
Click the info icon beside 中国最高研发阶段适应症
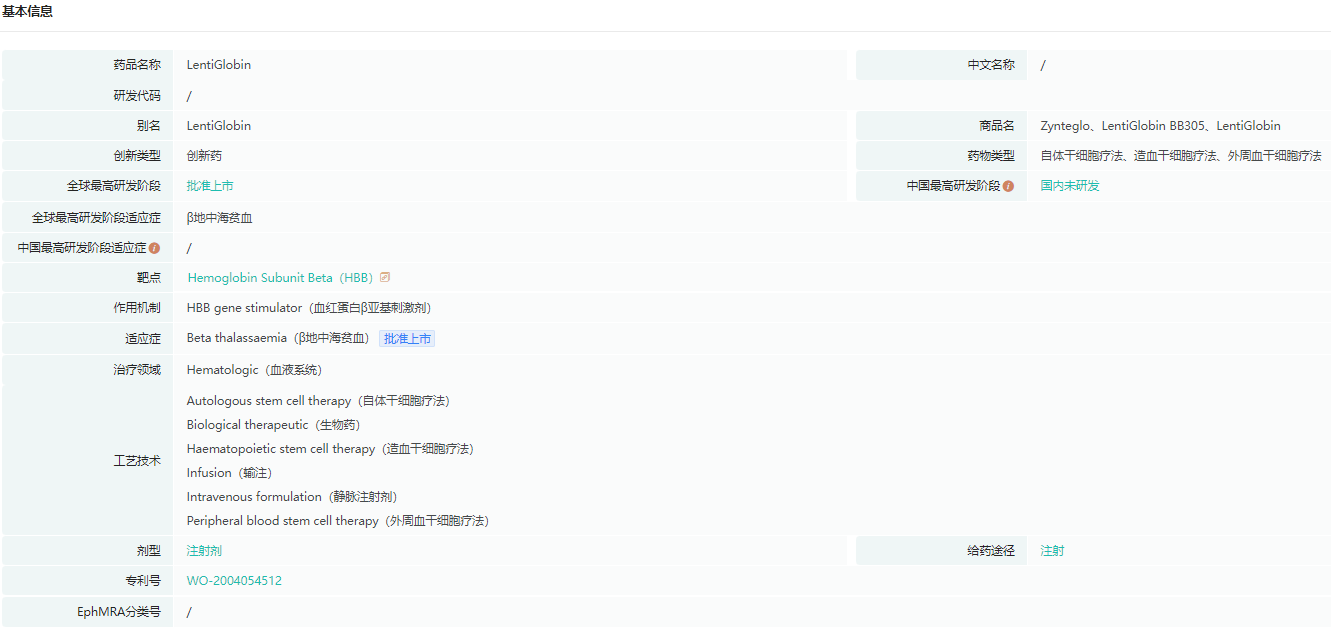tap(154, 248)
